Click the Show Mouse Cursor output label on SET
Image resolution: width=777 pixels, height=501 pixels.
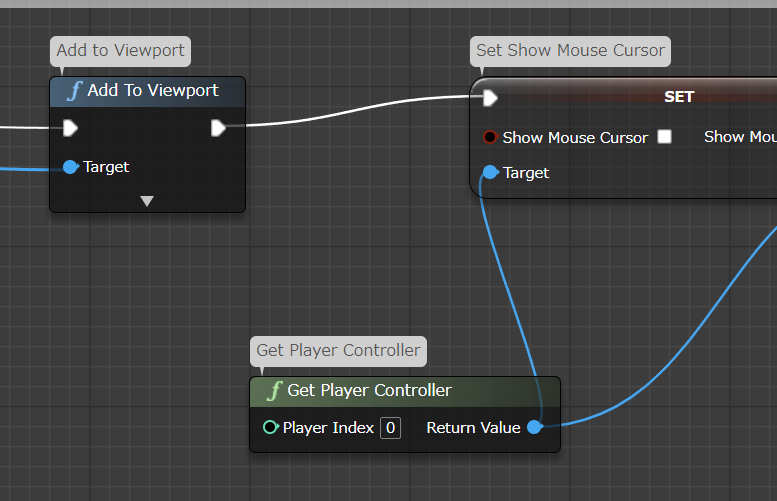pos(739,137)
